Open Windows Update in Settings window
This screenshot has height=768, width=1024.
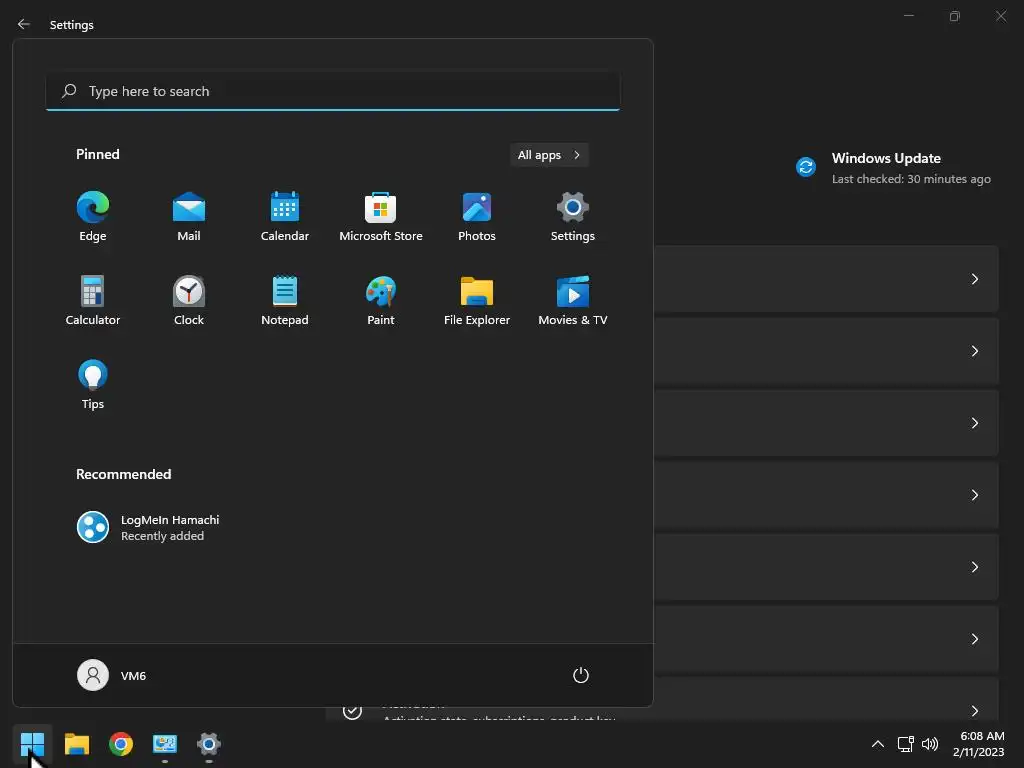pyautogui.click(x=893, y=168)
